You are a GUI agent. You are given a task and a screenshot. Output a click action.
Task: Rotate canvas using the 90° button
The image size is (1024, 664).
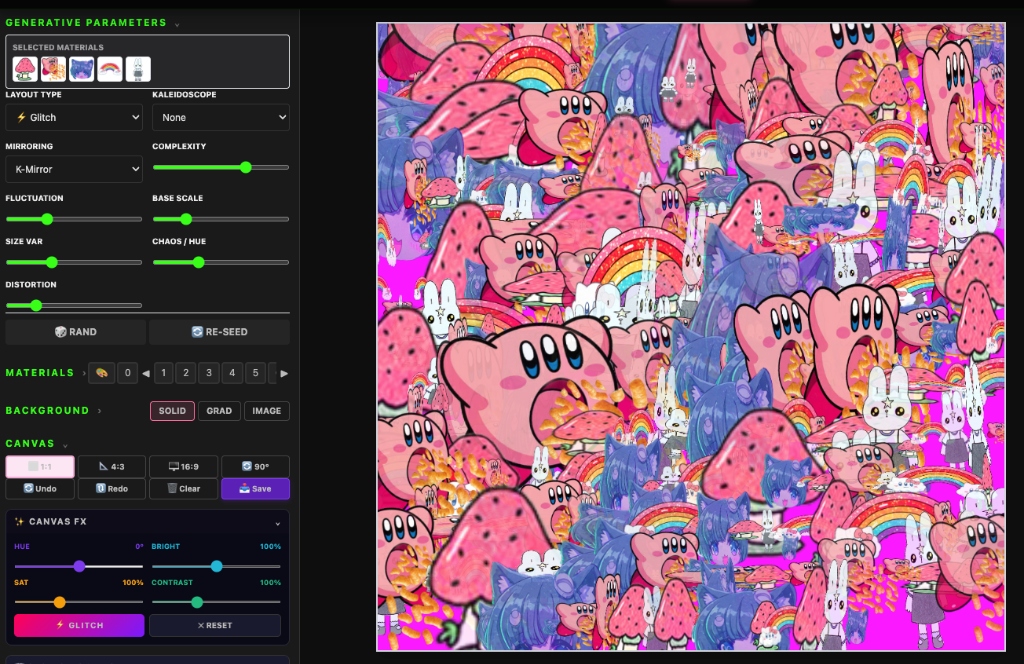(255, 467)
